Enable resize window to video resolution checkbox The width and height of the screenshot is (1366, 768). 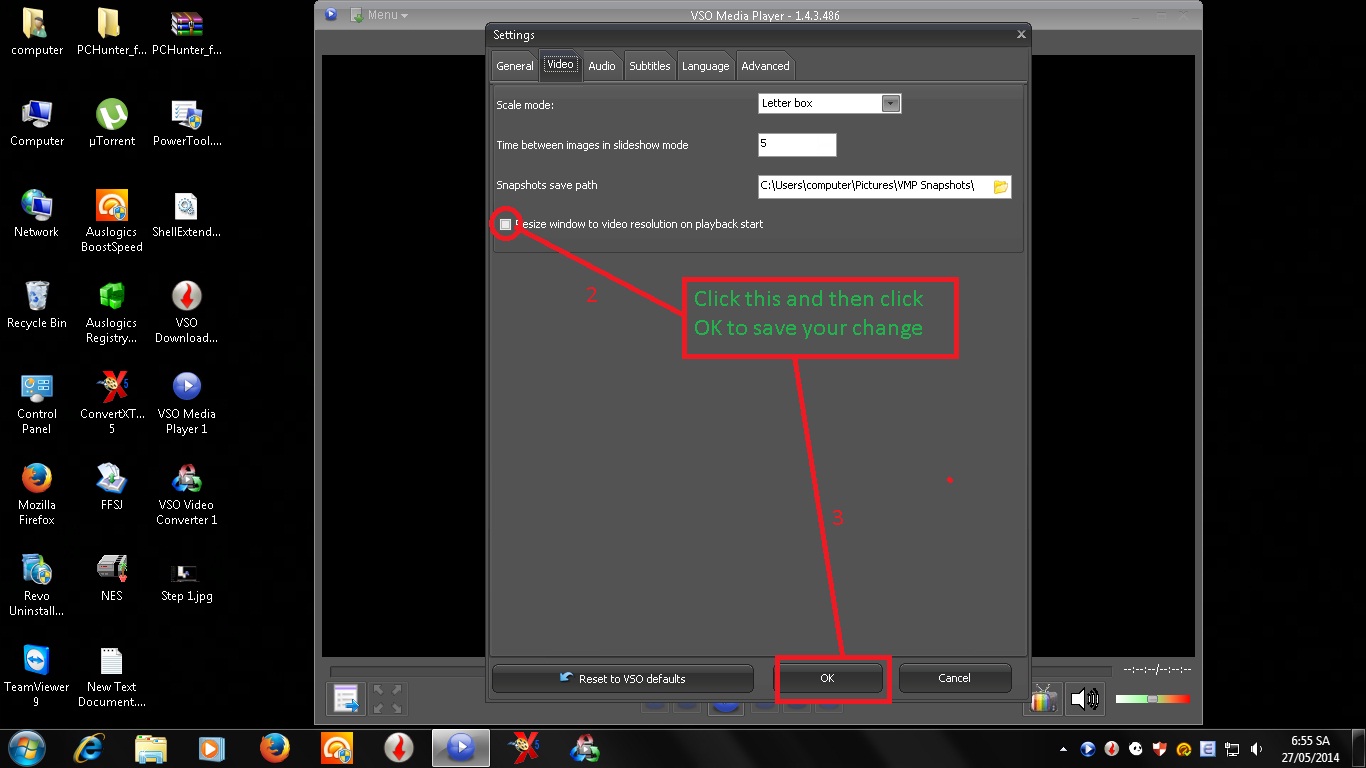[x=505, y=224]
